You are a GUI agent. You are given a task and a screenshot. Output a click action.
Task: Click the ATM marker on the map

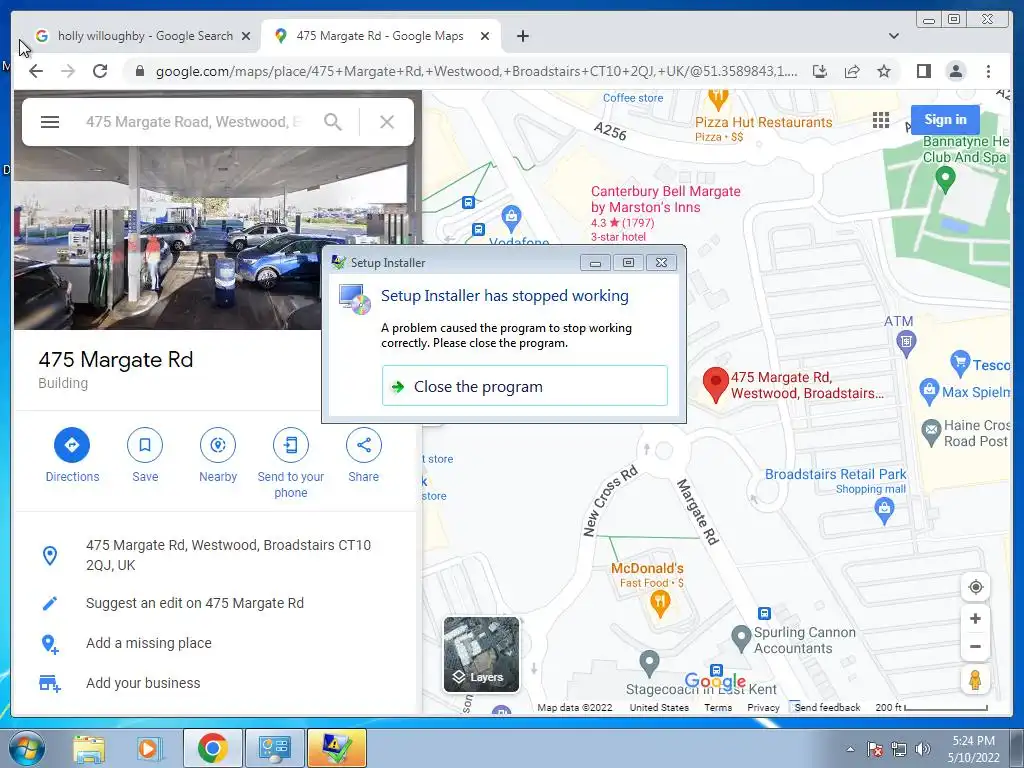click(906, 342)
